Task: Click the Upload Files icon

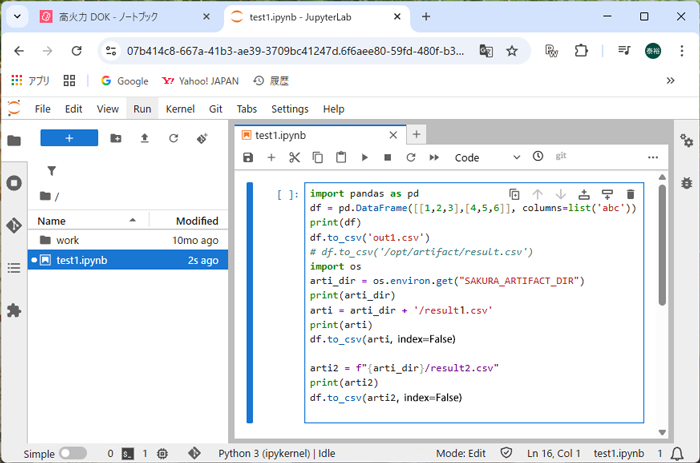Action: click(x=144, y=138)
